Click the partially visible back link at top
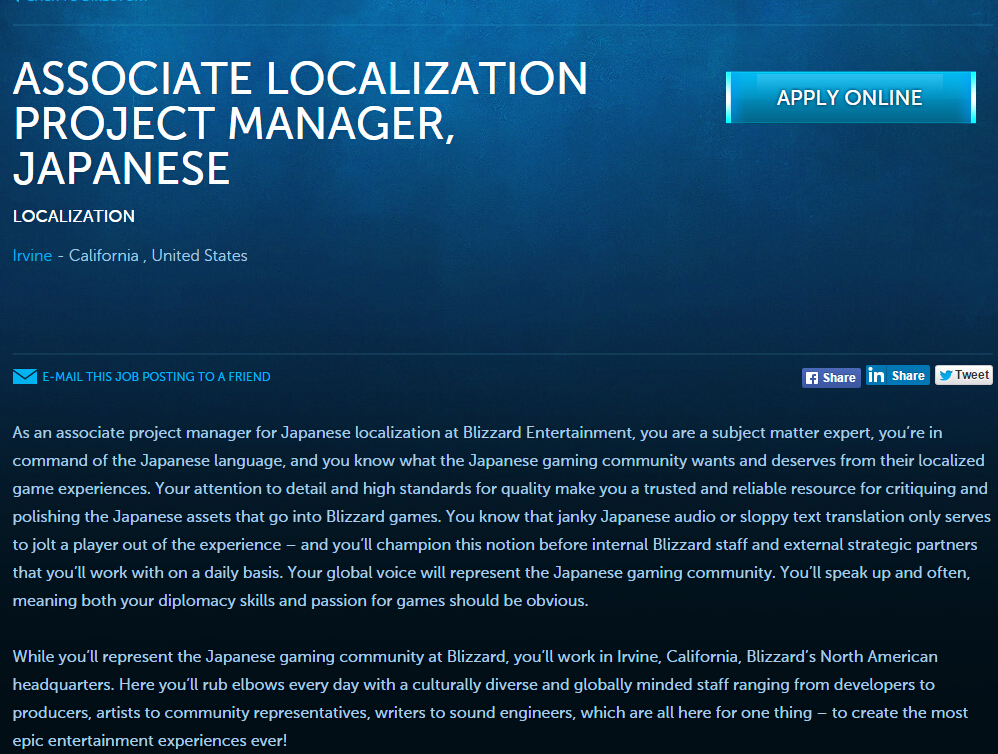 [80, 2]
